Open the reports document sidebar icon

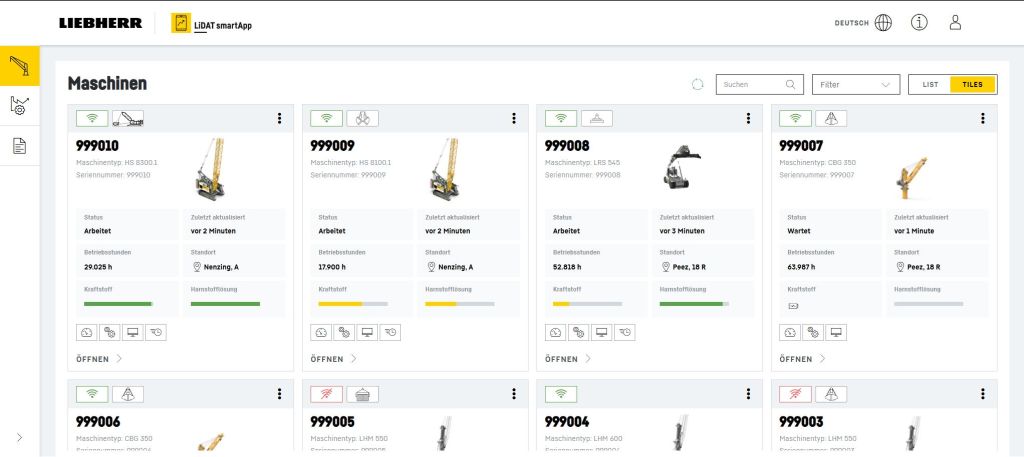[x=19, y=145]
